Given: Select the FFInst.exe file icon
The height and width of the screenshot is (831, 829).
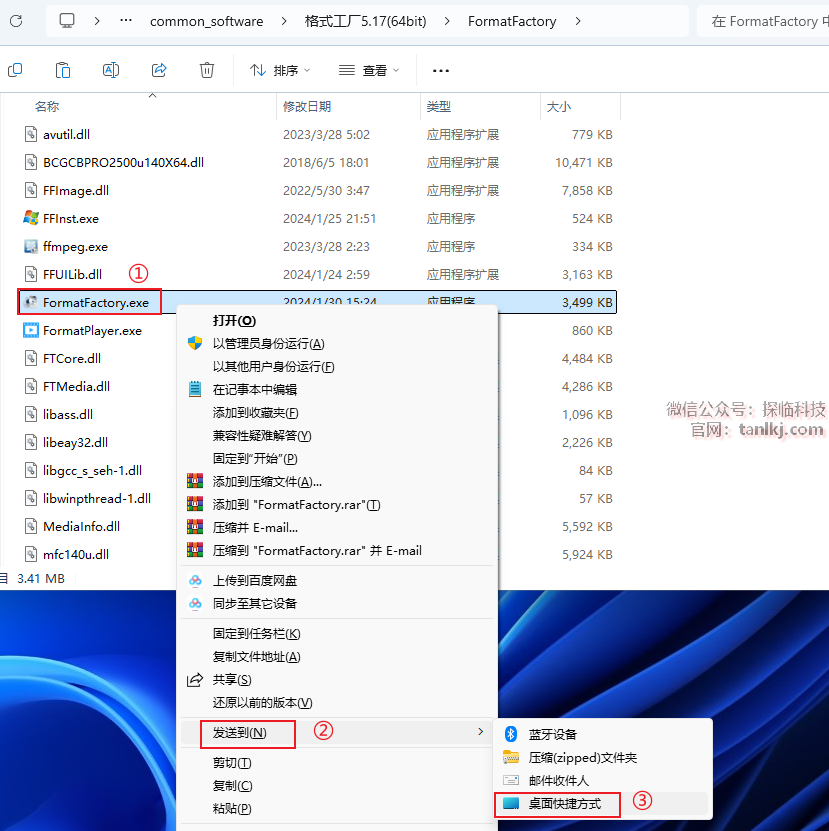Looking at the screenshot, I should (31, 218).
